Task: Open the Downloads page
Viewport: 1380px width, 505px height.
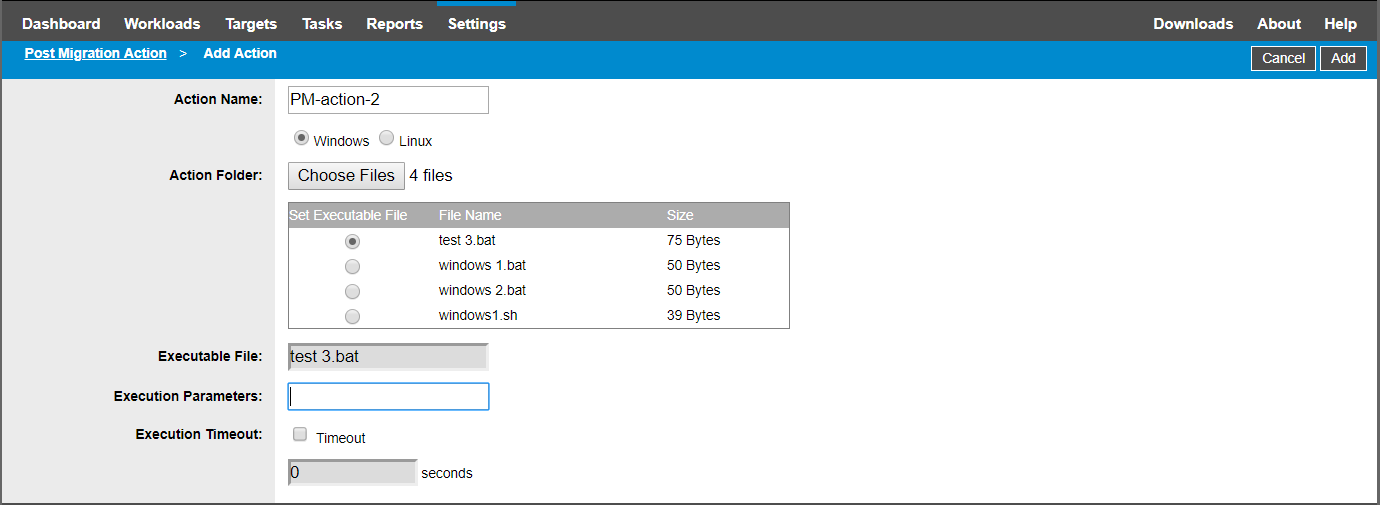Action: coord(1193,24)
